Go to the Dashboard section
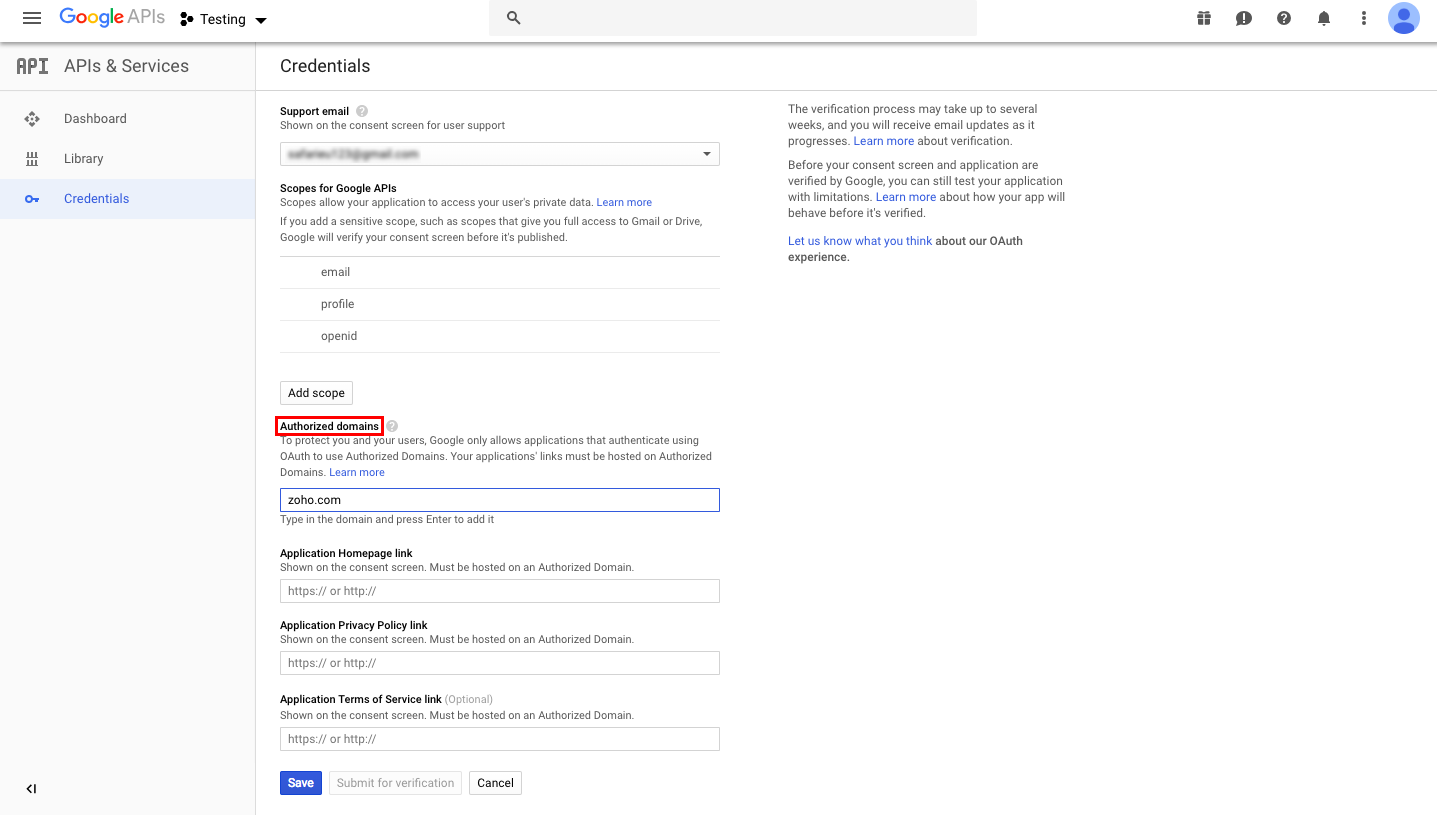 coord(95,118)
